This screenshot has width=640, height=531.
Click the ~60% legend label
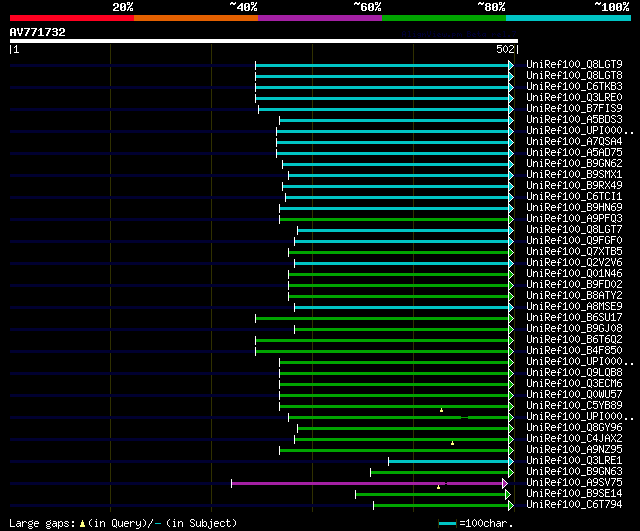pyautogui.click(x=367, y=7)
